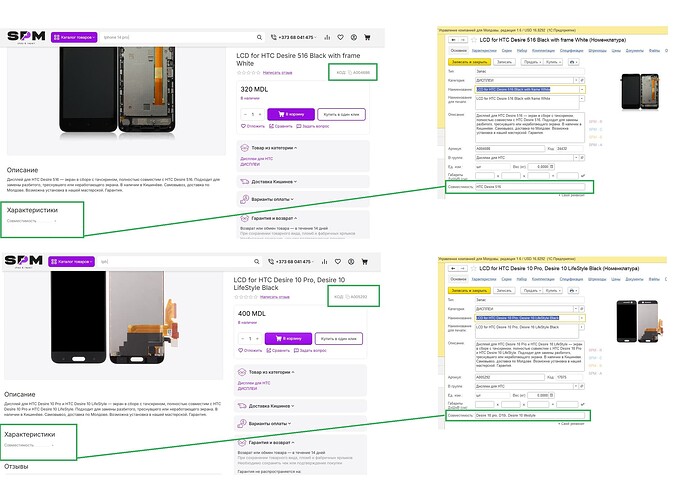Image resolution: width=690 pixels, height=495 pixels.
Task: Copy product code icon on Desire 10 Pro page
Action: point(347,297)
